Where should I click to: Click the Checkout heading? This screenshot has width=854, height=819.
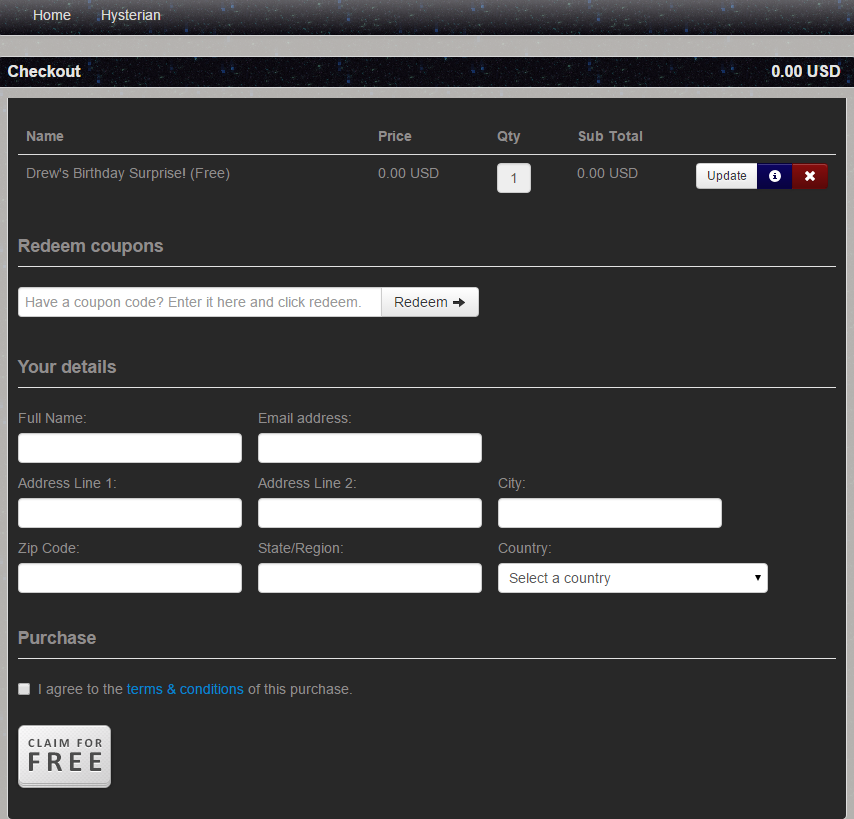point(44,71)
